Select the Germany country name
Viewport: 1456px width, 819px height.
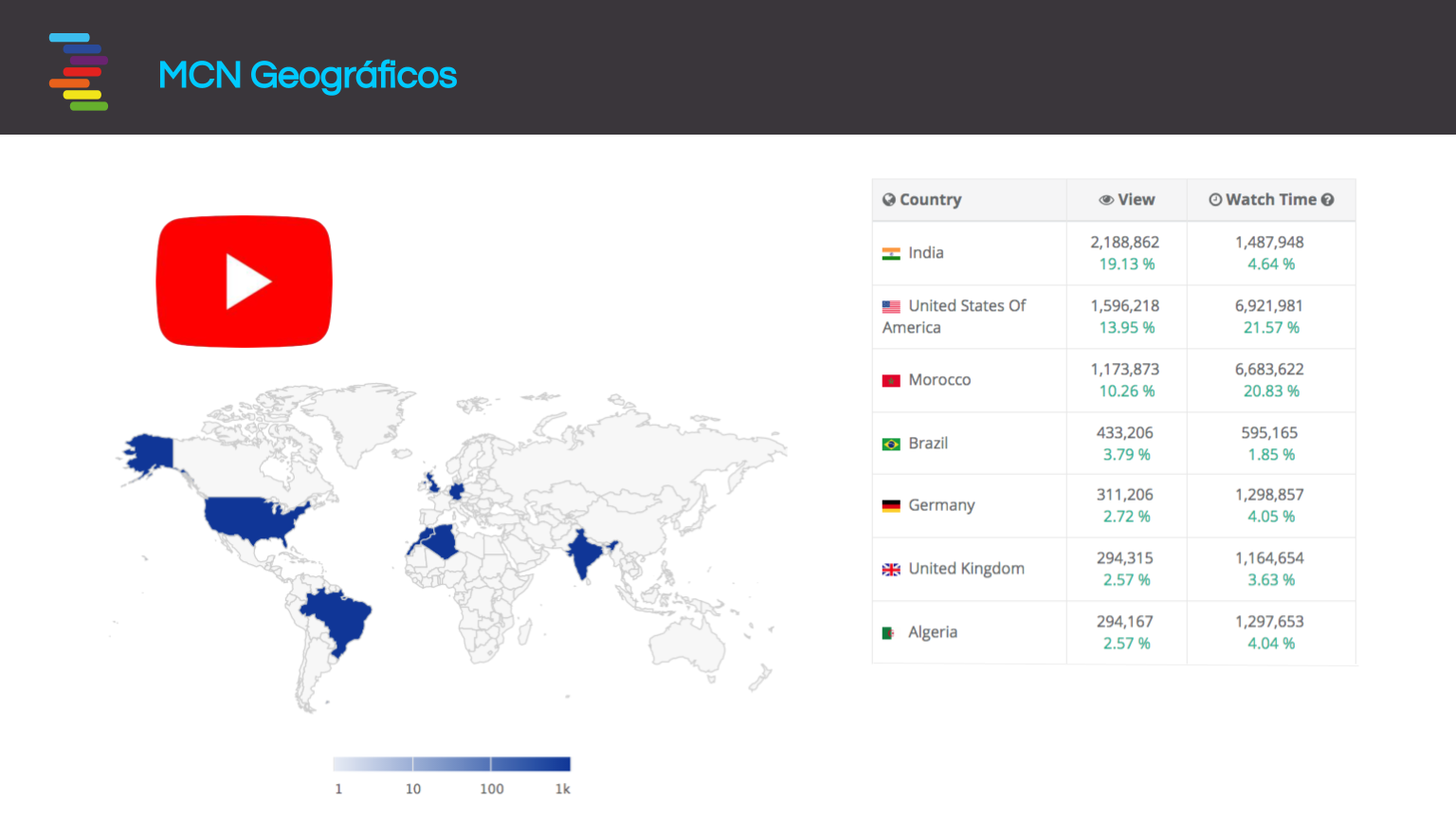[x=941, y=505]
